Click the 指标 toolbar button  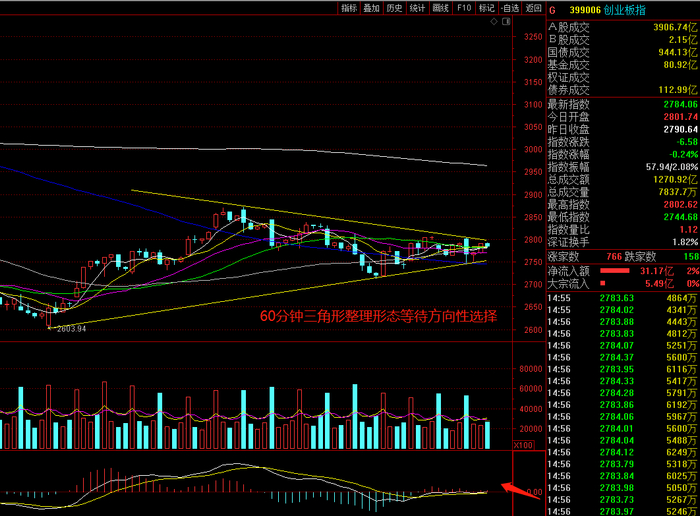point(349,8)
